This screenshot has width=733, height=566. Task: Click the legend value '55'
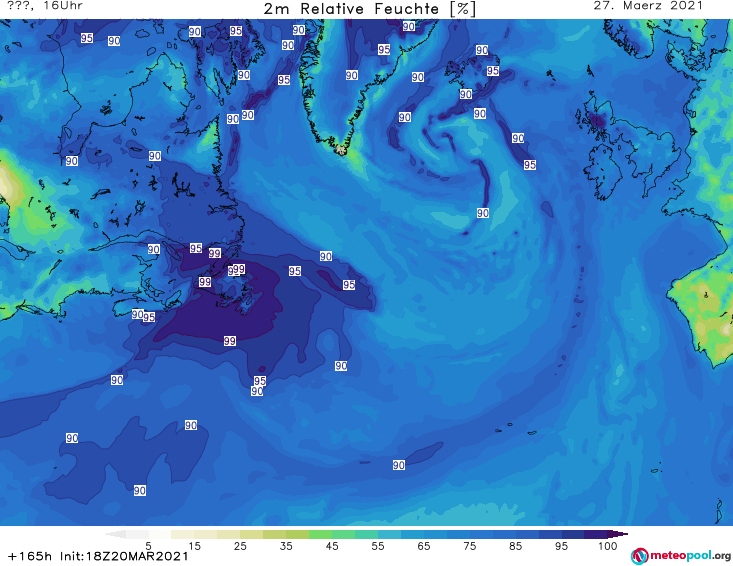[378, 545]
